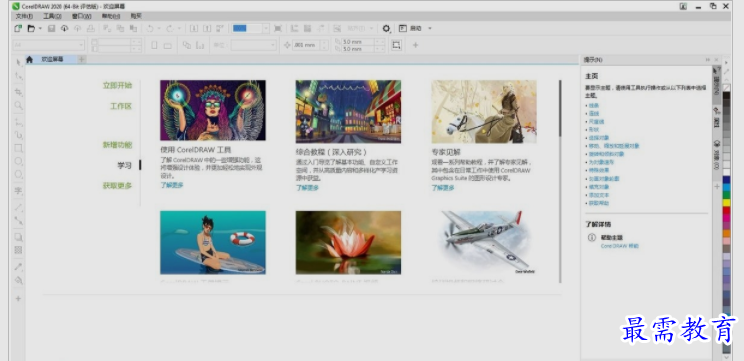Click the Print icon in toolbar
Screen dimensions: 744x361
[x=91, y=28]
